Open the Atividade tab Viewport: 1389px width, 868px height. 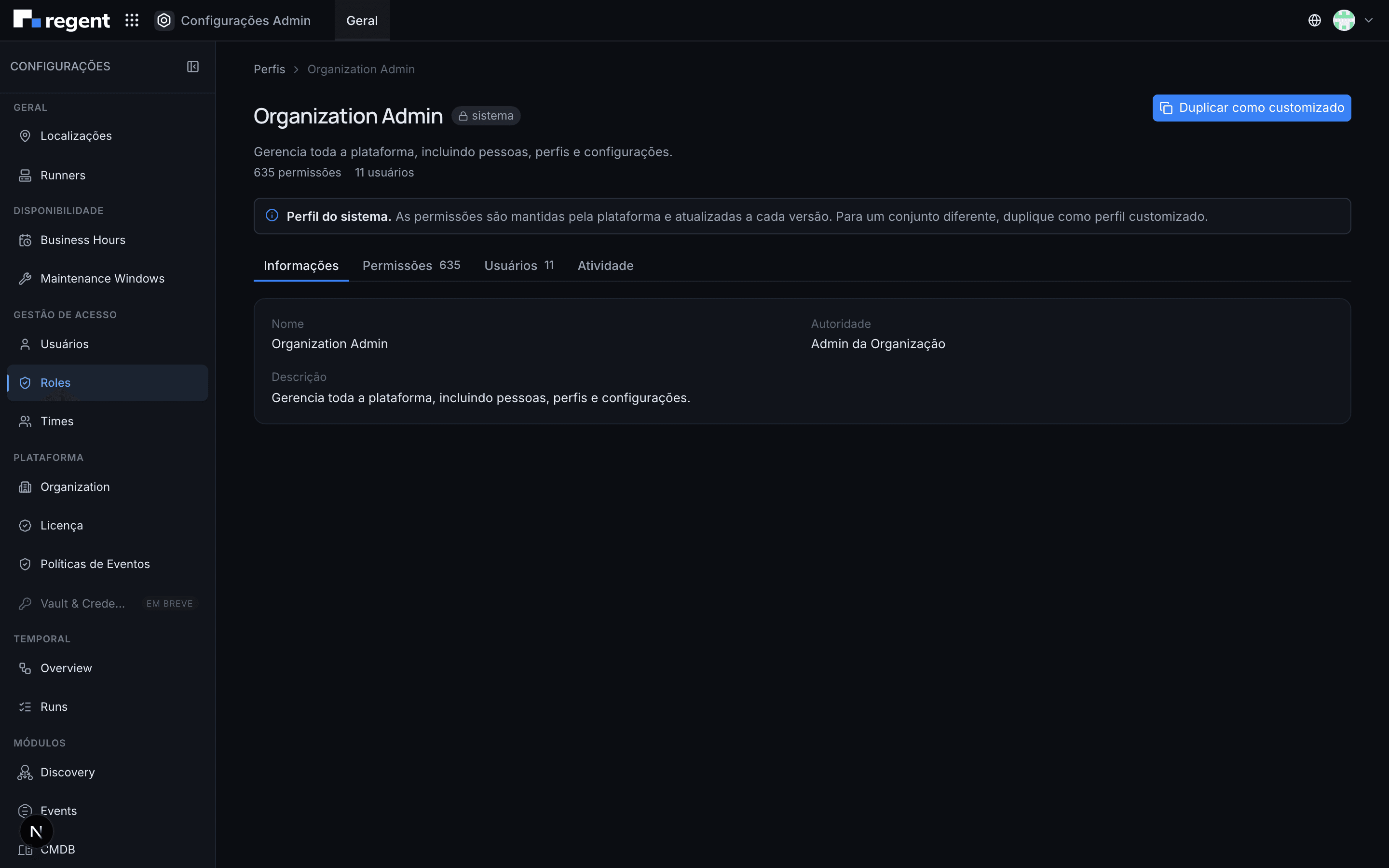click(606, 265)
